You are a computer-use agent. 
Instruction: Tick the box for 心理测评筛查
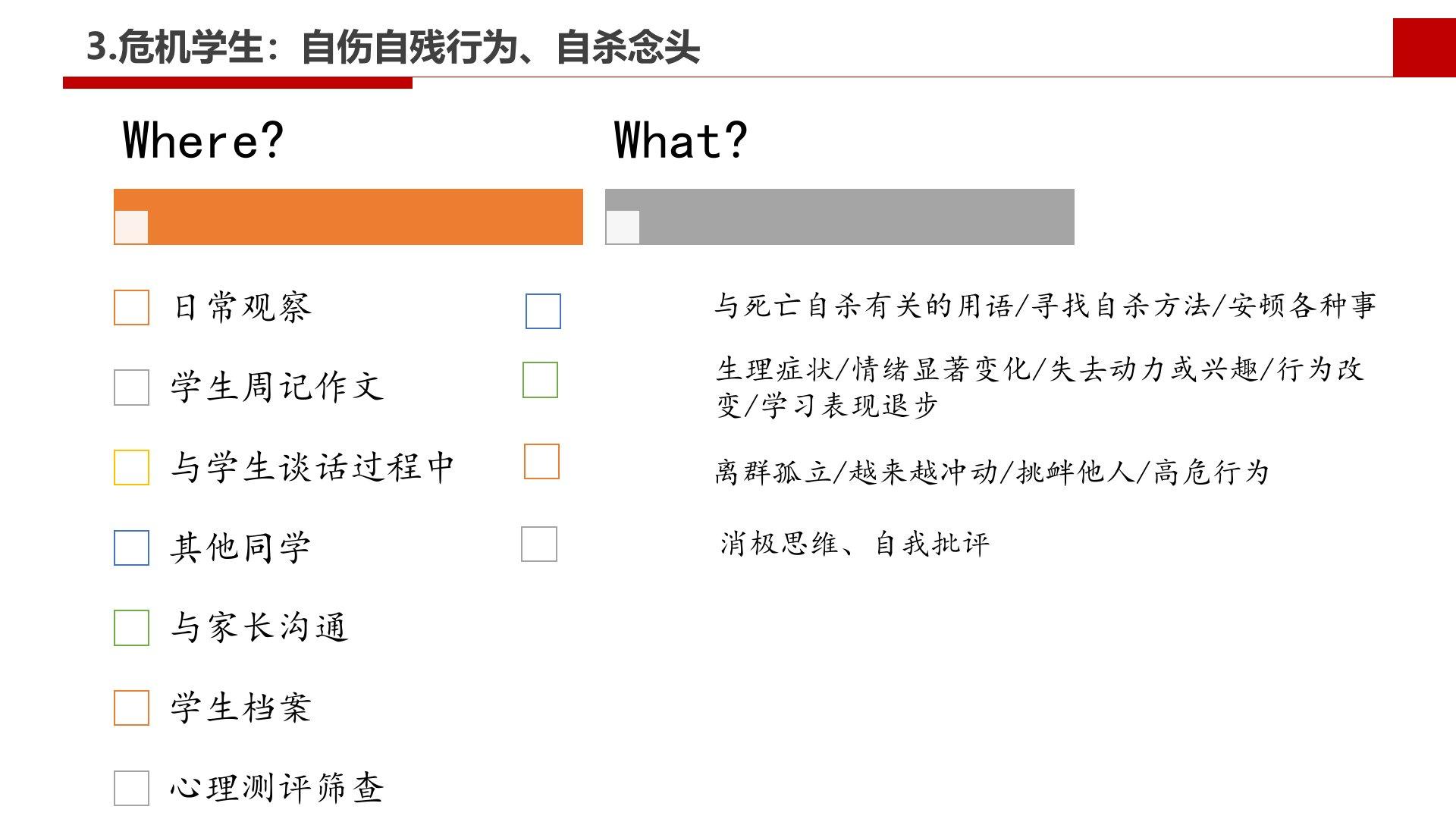pyautogui.click(x=131, y=788)
